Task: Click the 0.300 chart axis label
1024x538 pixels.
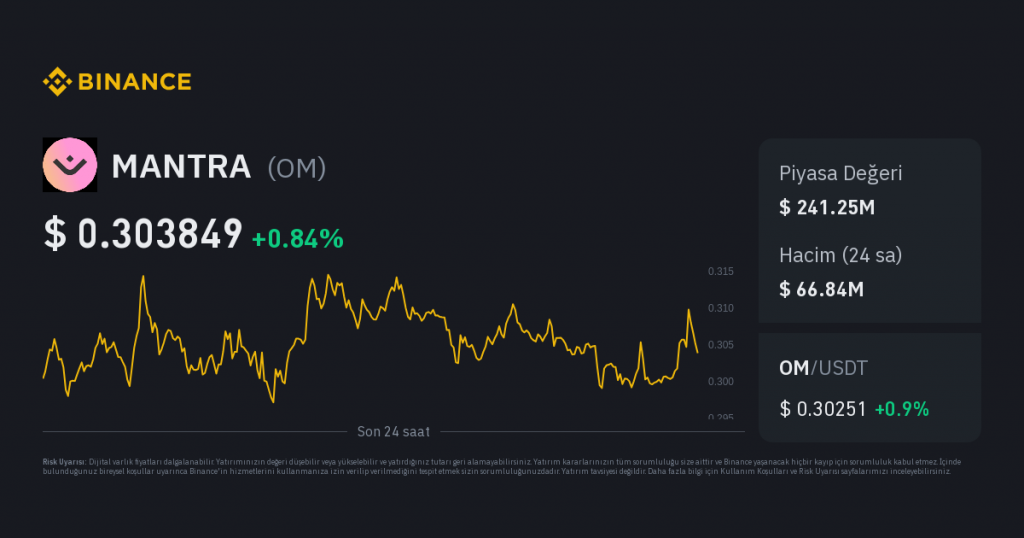Action: pyautogui.click(x=721, y=381)
